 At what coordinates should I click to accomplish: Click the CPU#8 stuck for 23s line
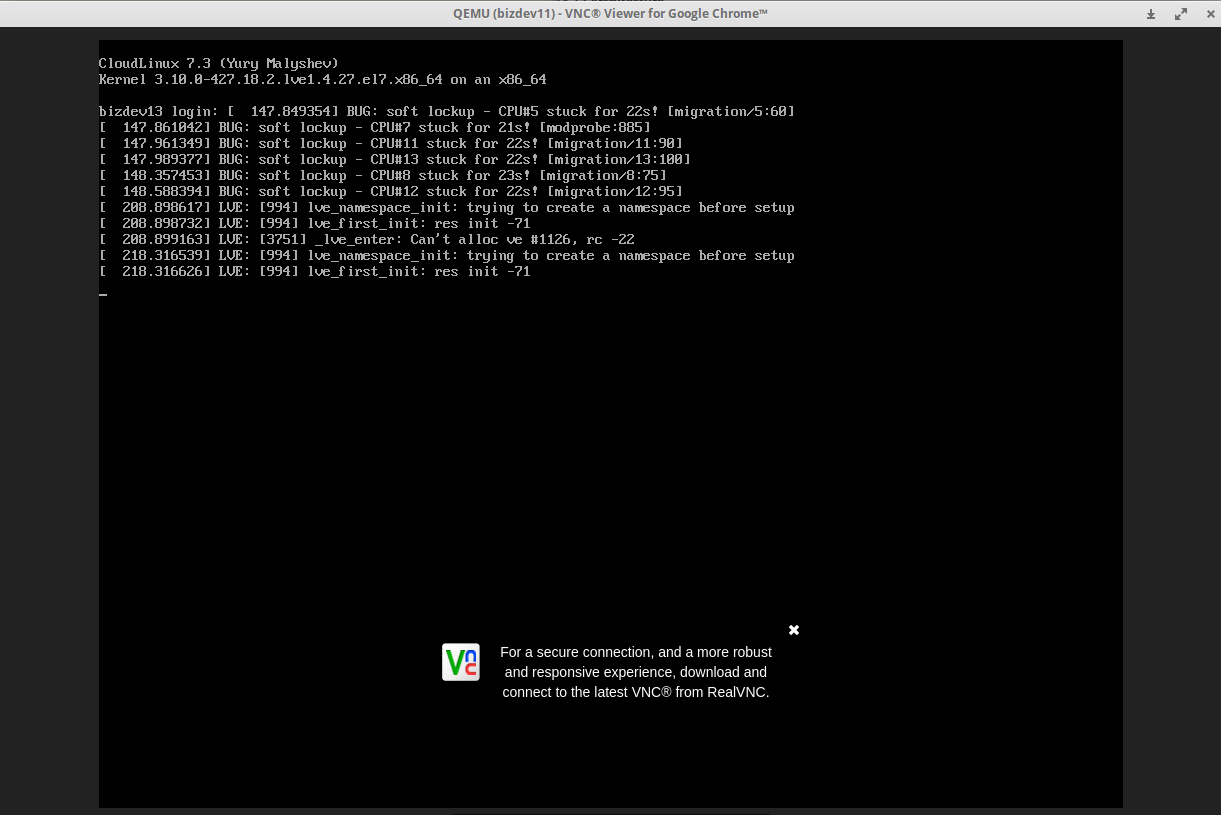382,176
